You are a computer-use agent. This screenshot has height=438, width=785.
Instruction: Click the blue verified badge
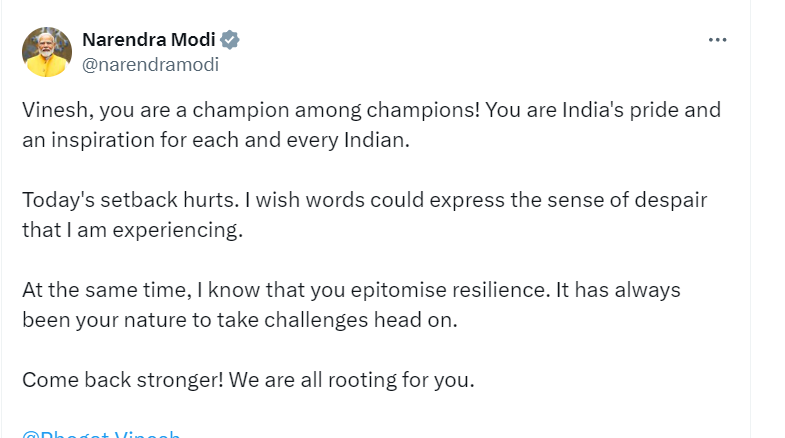(230, 40)
